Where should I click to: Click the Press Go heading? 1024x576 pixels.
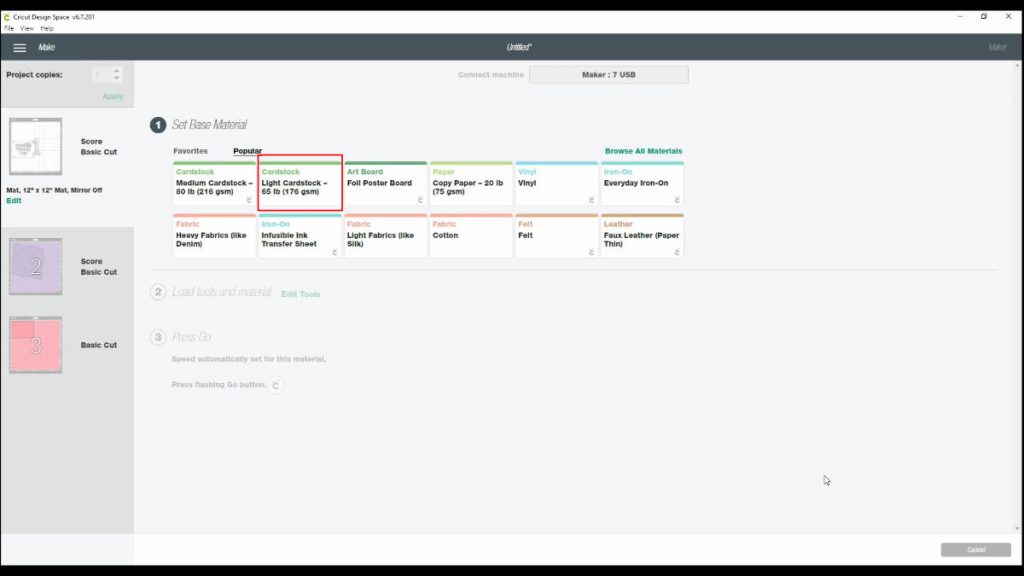click(x=191, y=337)
